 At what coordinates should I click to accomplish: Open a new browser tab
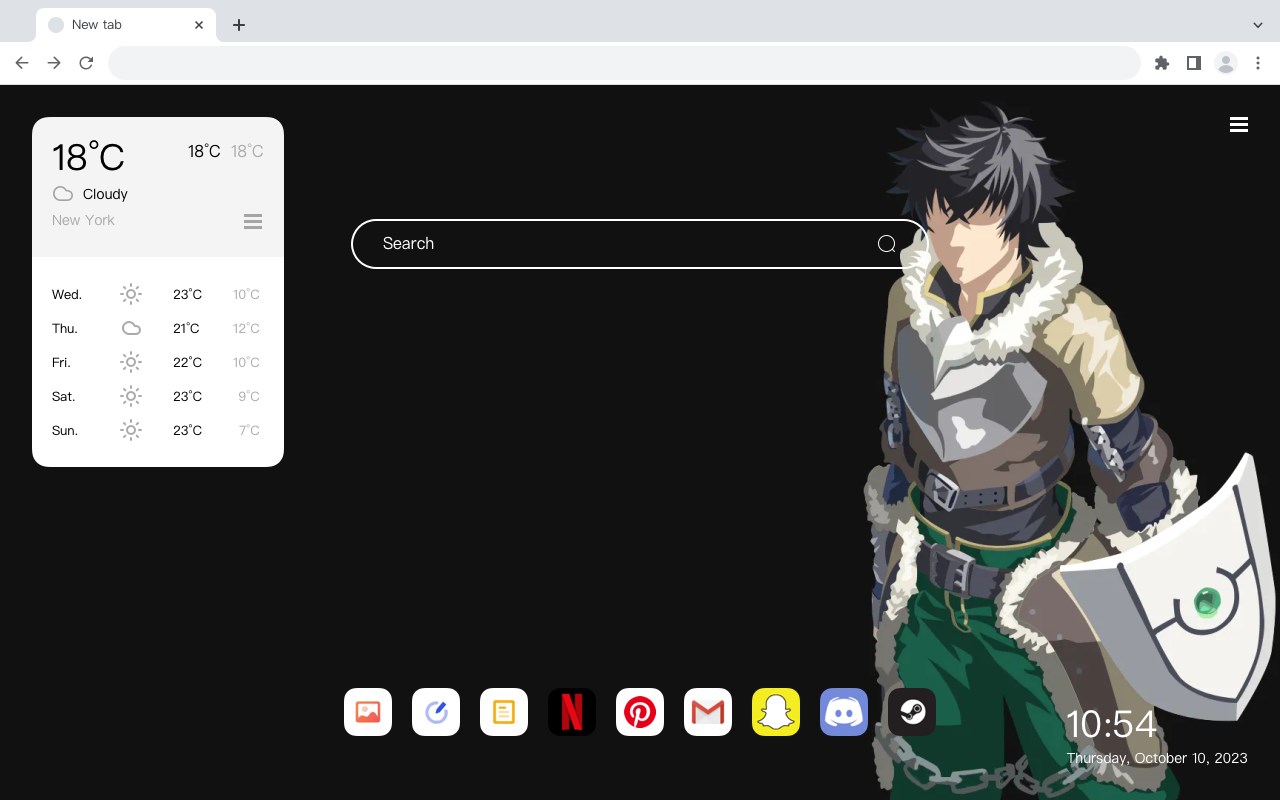(x=238, y=25)
